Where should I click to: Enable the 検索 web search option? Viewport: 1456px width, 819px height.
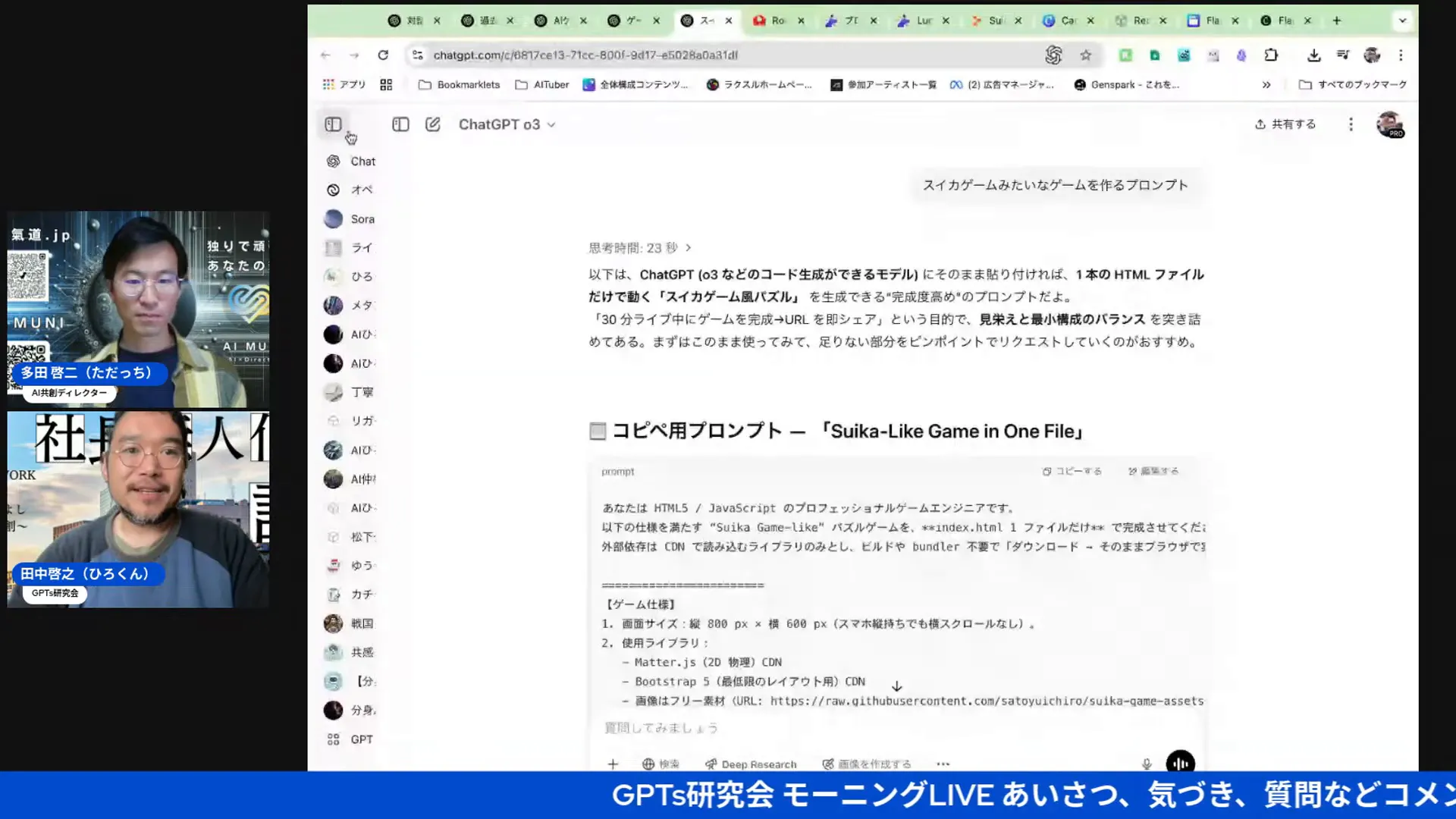pyautogui.click(x=661, y=764)
